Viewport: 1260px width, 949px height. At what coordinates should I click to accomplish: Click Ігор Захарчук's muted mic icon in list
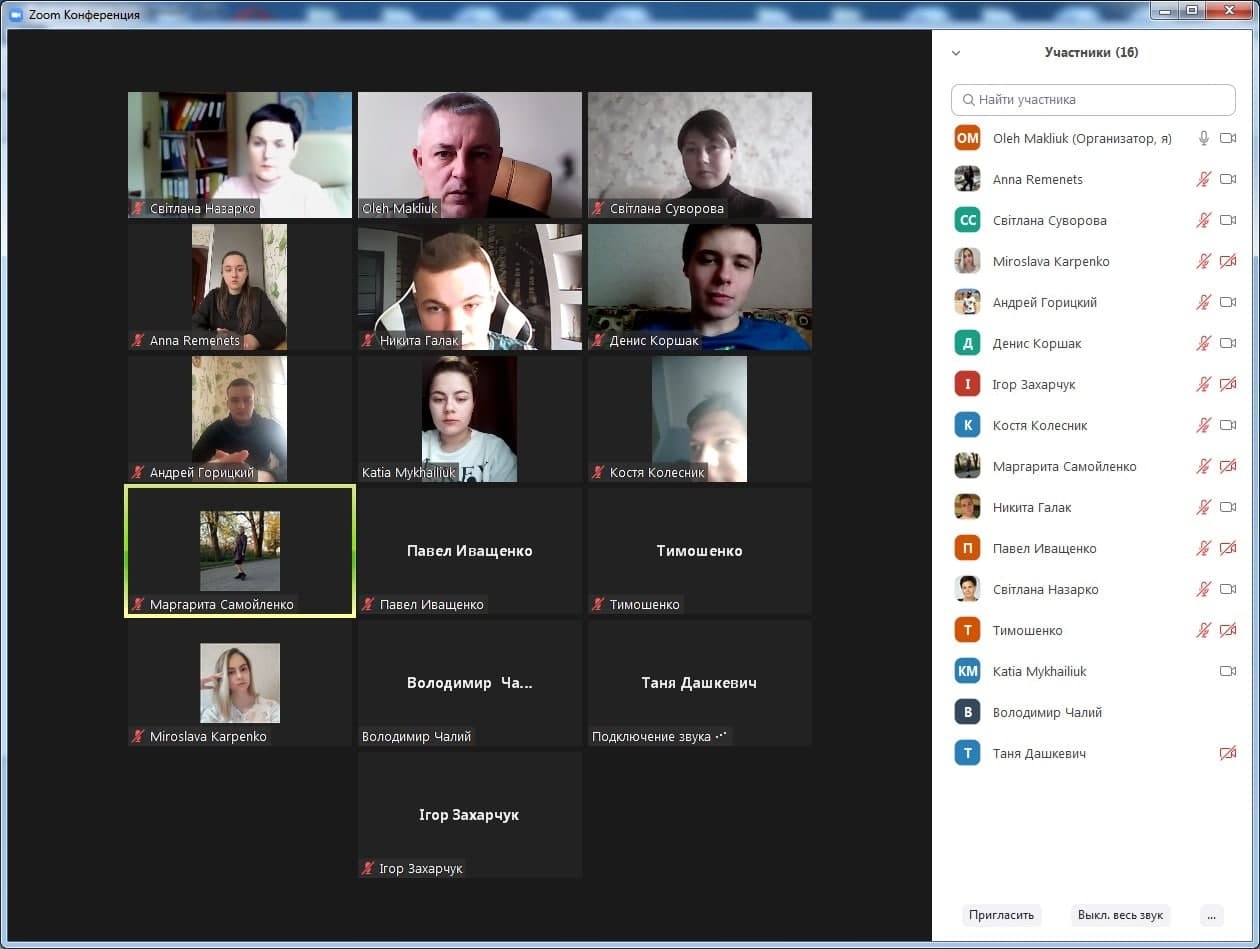[1204, 384]
